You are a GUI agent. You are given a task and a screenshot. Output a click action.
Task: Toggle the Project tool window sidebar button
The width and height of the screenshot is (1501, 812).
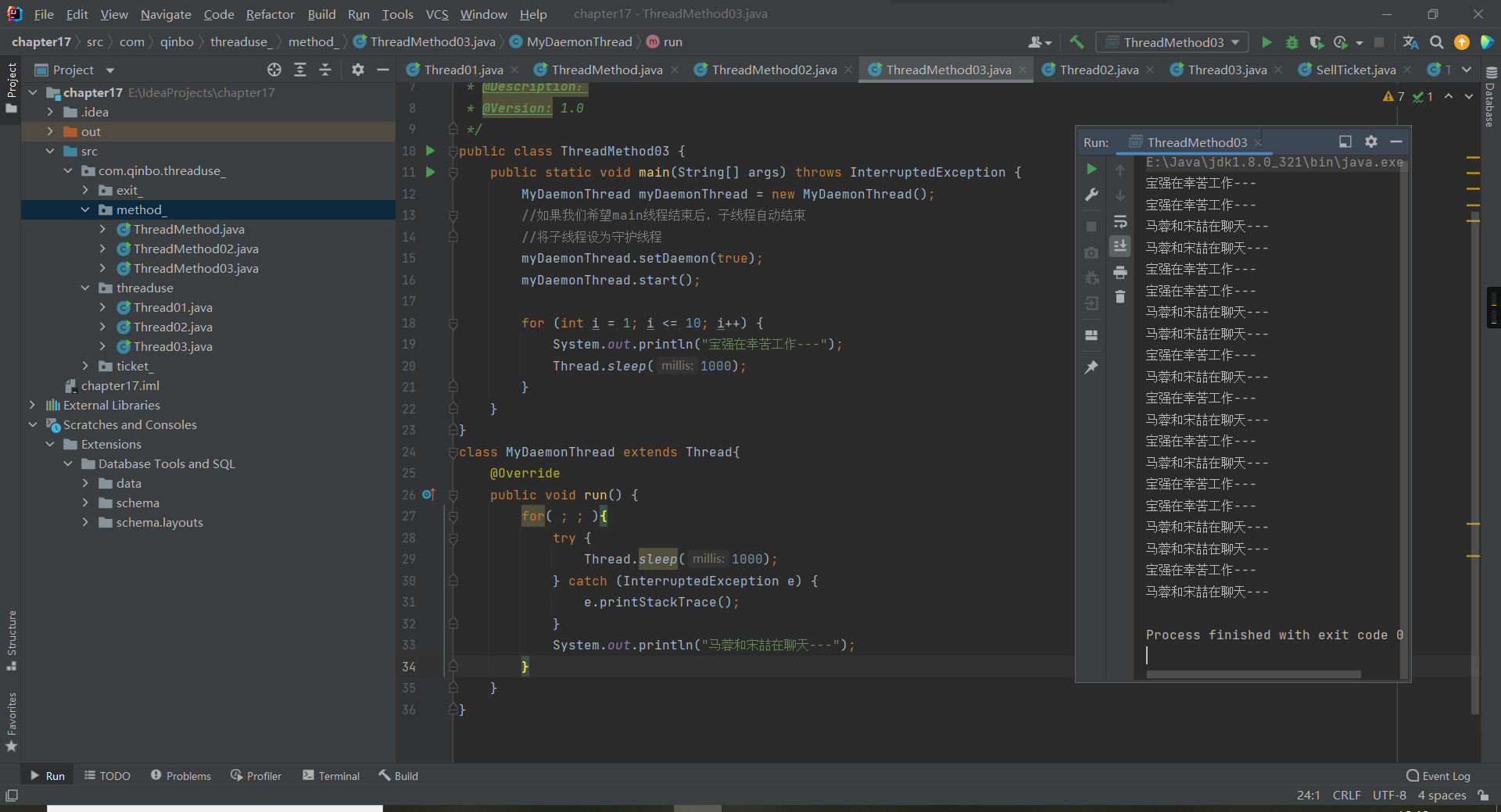click(11, 88)
